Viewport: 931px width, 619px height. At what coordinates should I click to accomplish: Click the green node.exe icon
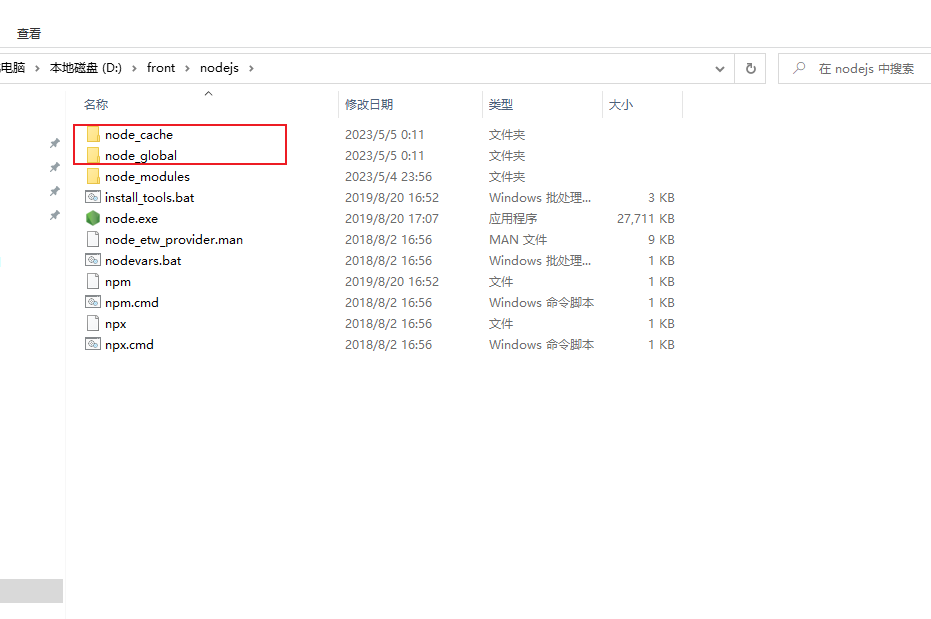(x=93, y=218)
